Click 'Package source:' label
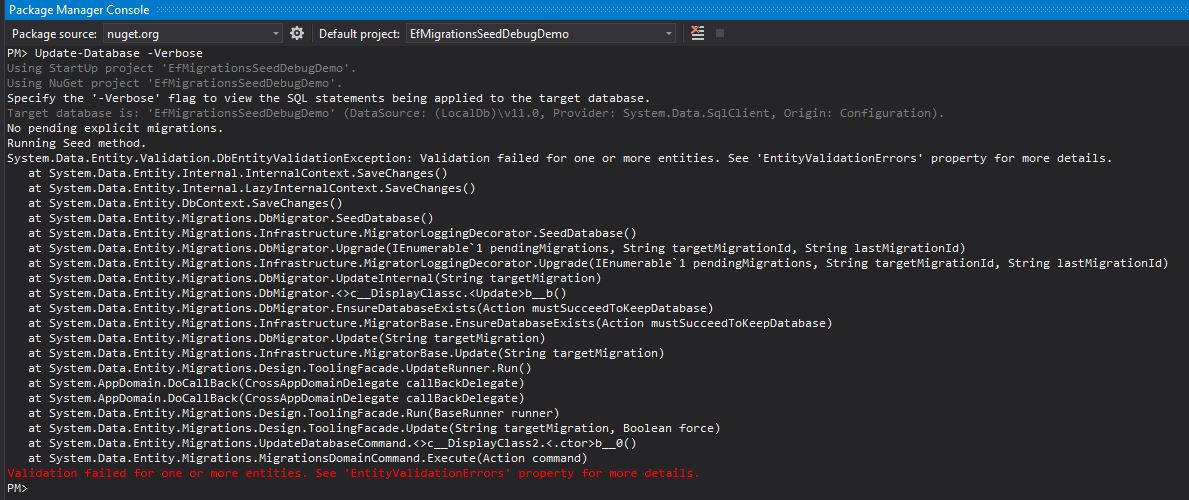Viewport: 1189px width, 500px height. tap(54, 33)
